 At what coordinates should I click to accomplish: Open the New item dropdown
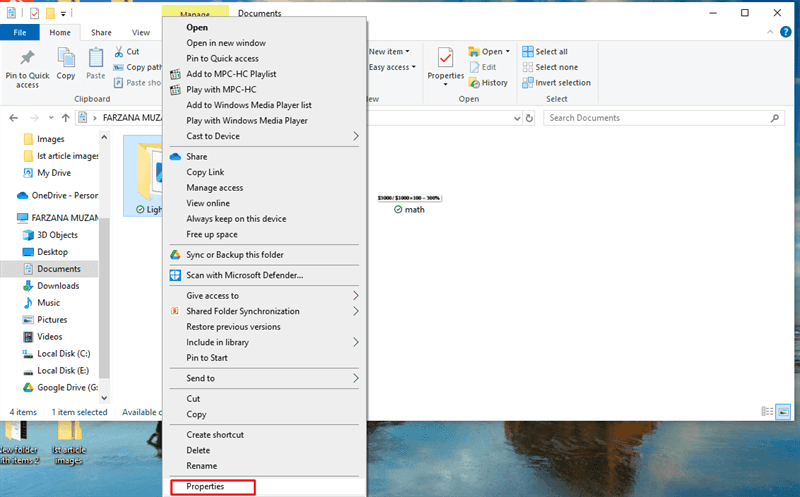pos(389,52)
